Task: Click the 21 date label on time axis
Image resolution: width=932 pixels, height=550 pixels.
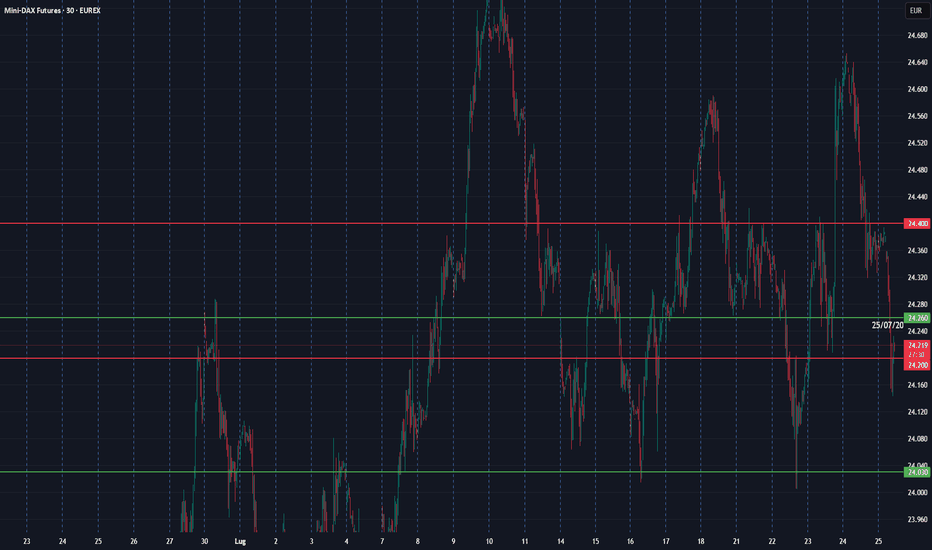Action: tap(736, 542)
